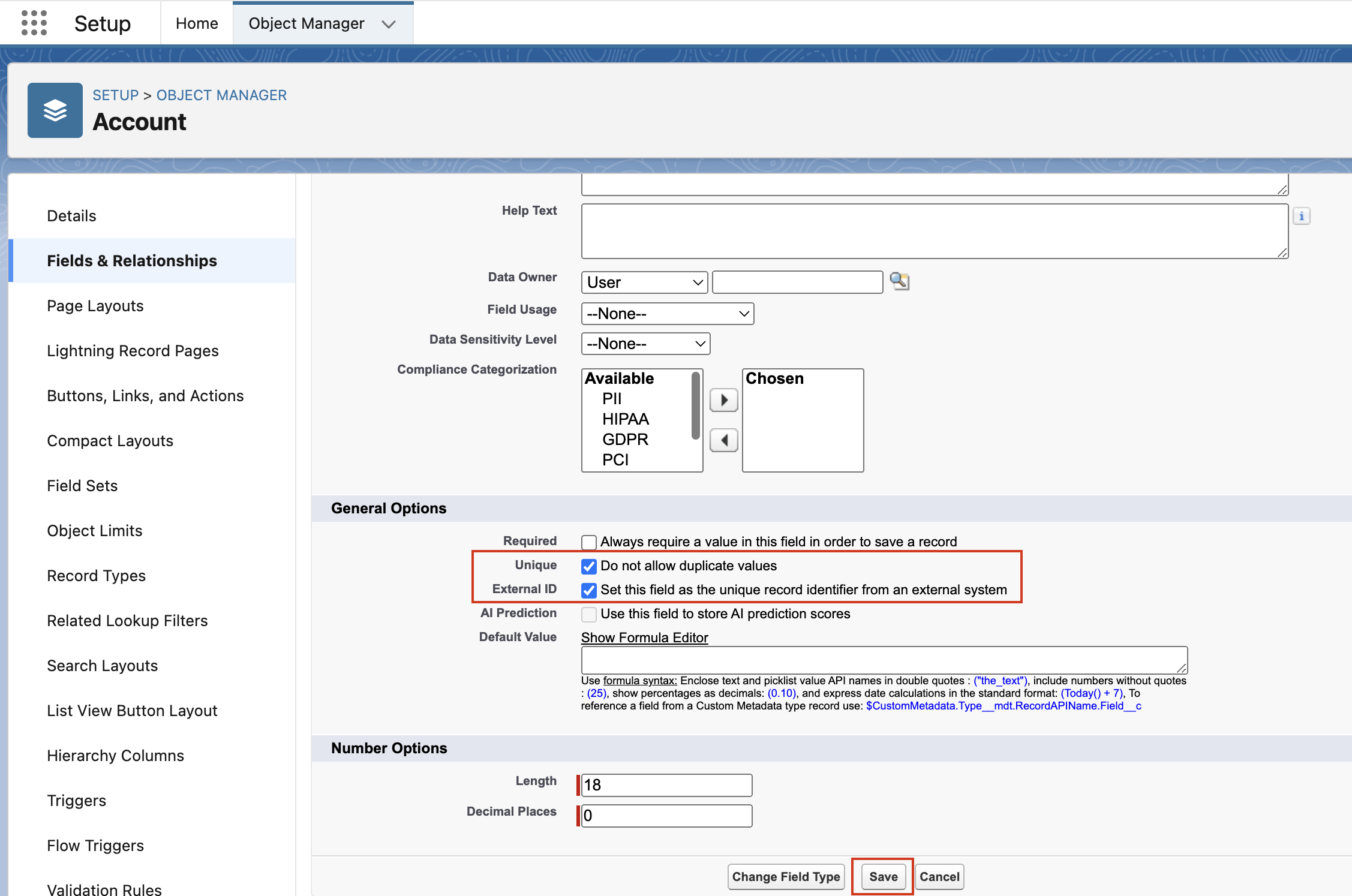
Task: Uncheck Do not allow duplicate values
Action: (x=588, y=566)
